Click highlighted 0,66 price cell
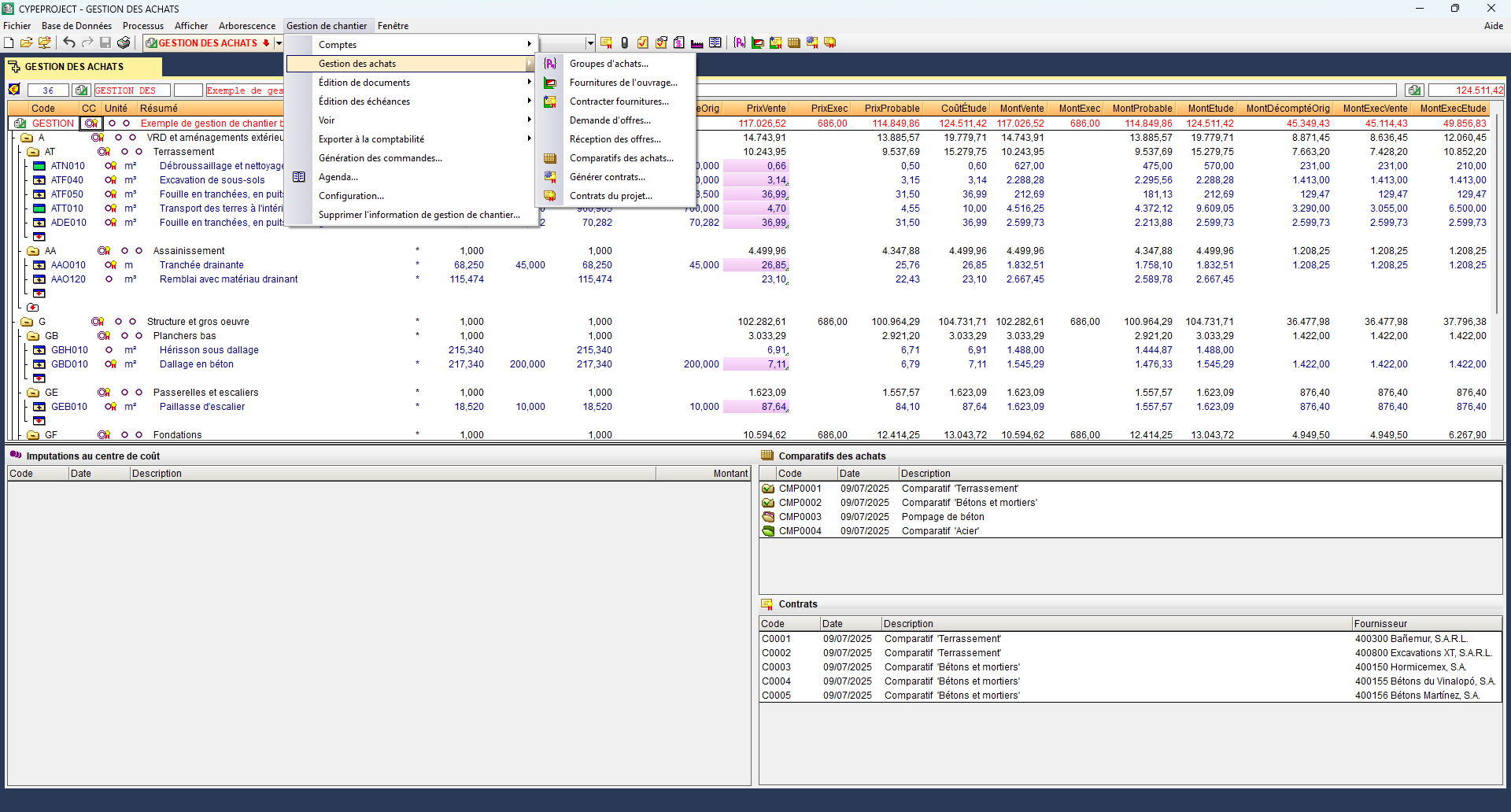This screenshot has height=812, width=1511. click(x=755, y=166)
